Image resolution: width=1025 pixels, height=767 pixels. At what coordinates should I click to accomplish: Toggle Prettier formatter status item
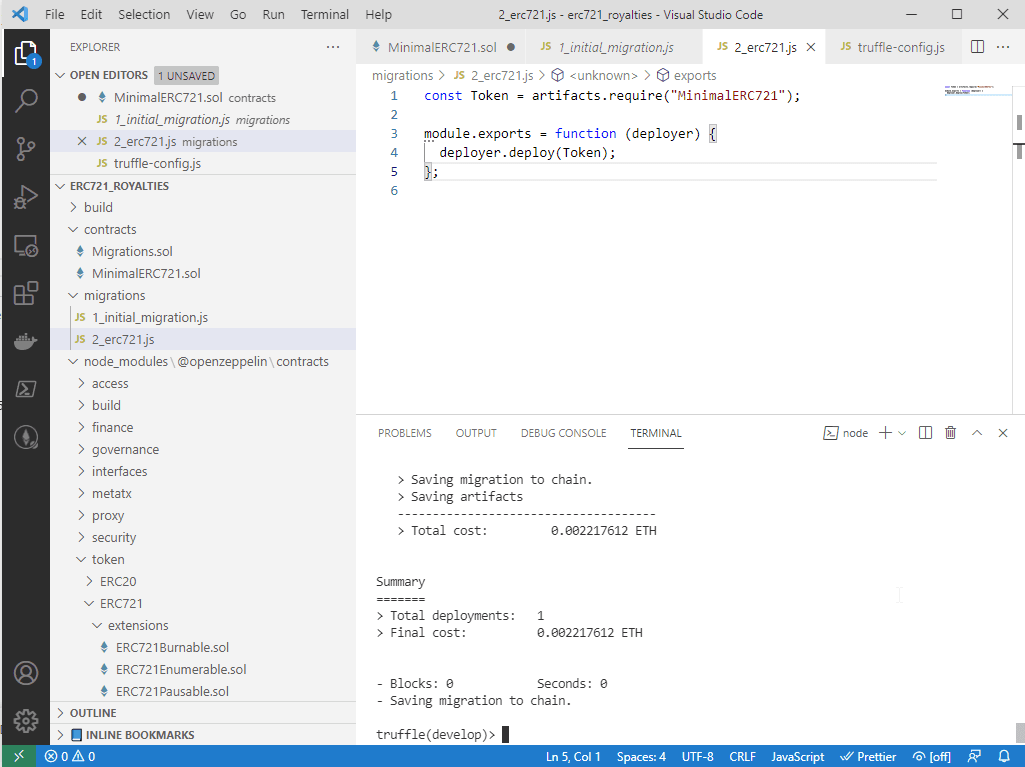[868, 757]
